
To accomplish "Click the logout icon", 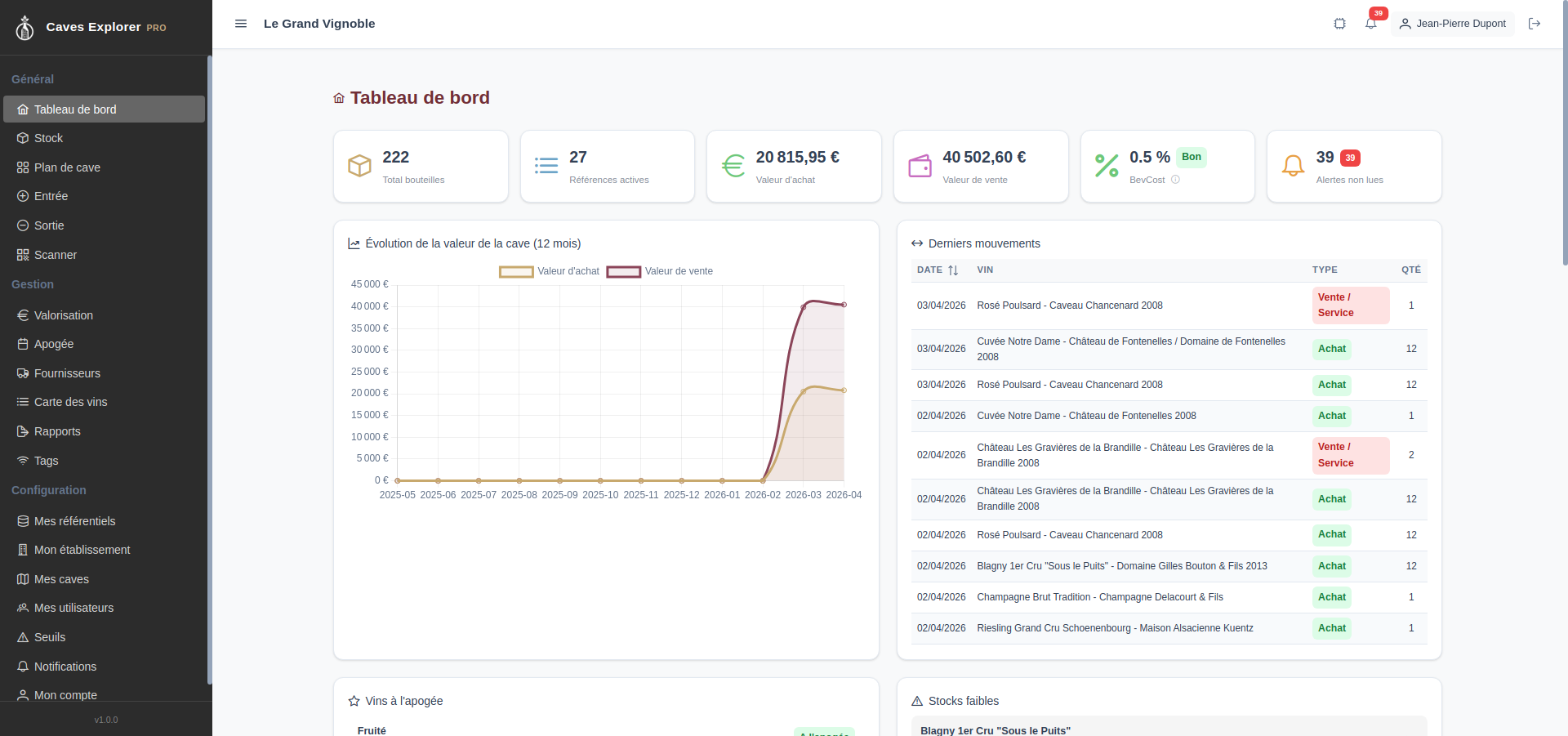I will pos(1535,24).
